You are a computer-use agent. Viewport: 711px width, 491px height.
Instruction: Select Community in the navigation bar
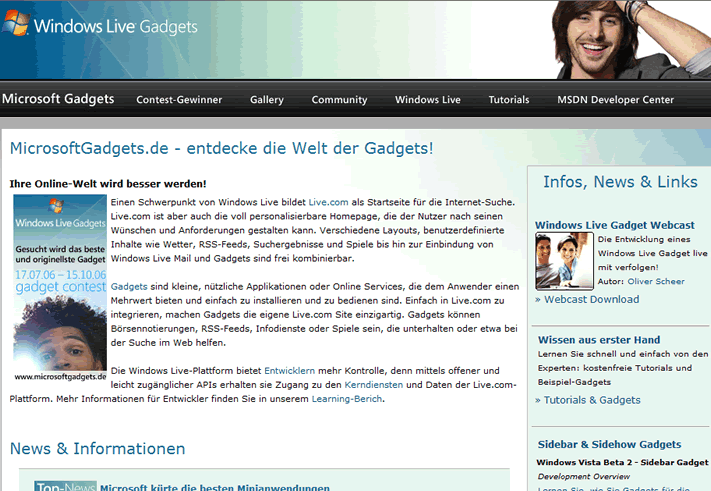pyautogui.click(x=339, y=100)
